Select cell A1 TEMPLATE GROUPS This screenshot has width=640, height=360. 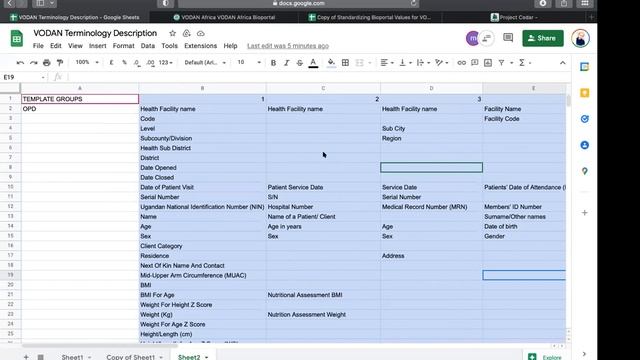click(80, 99)
